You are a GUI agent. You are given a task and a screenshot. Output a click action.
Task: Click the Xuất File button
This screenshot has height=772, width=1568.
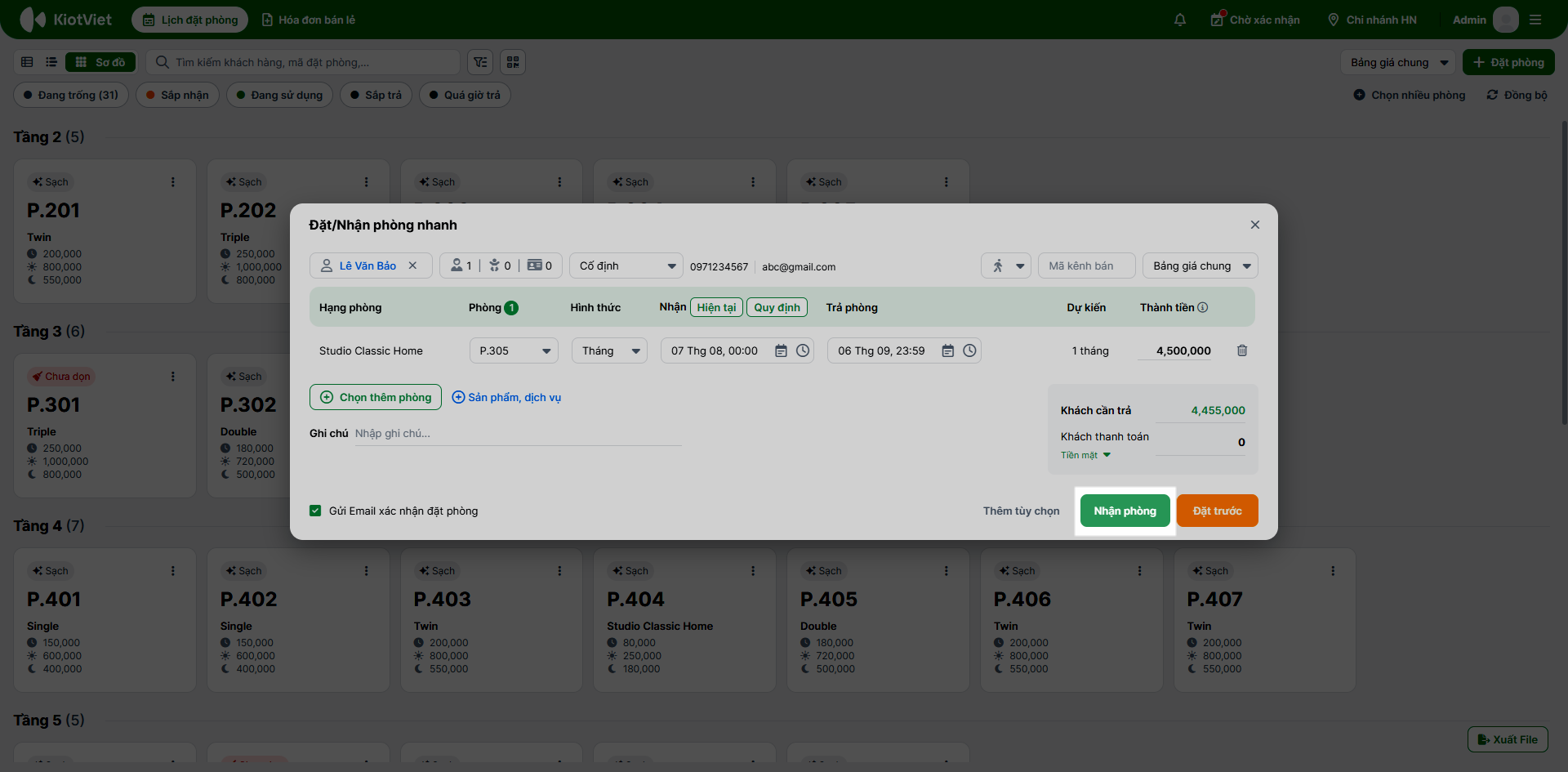1508,739
